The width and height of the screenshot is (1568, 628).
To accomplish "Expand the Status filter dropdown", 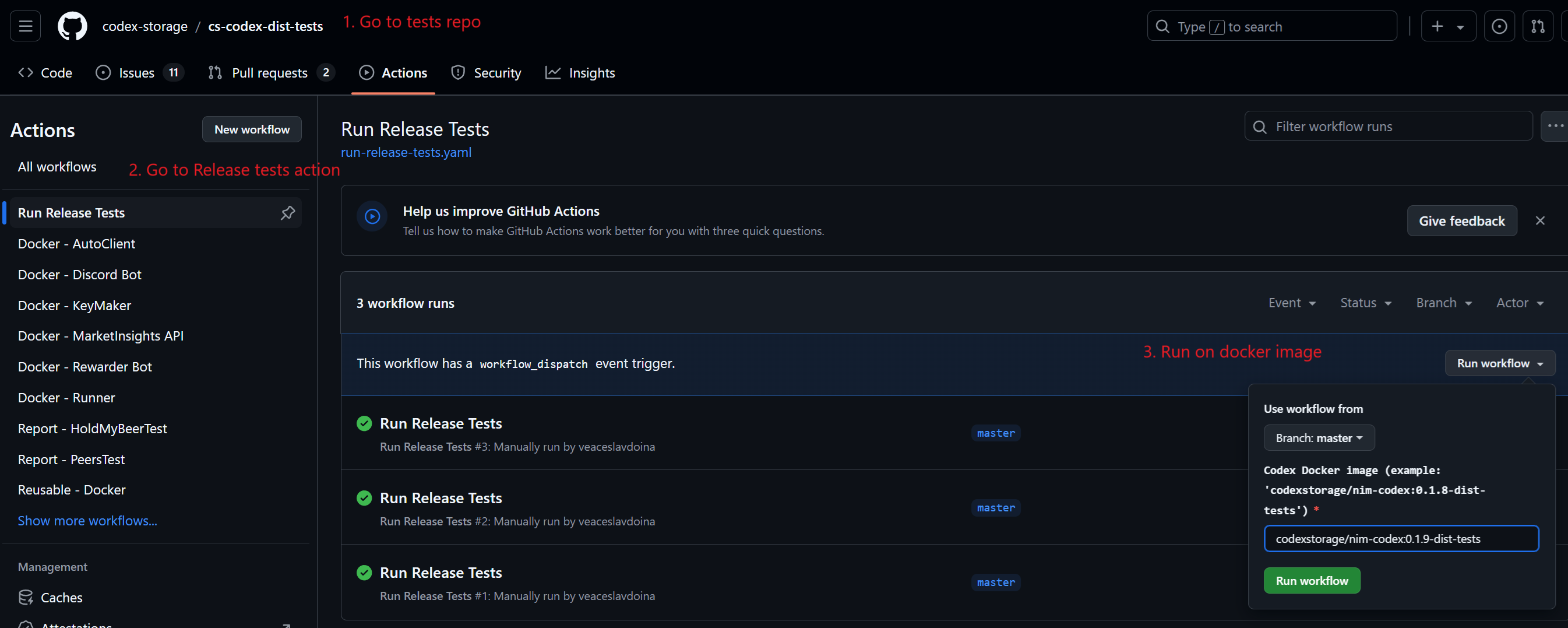I will pos(1365,303).
